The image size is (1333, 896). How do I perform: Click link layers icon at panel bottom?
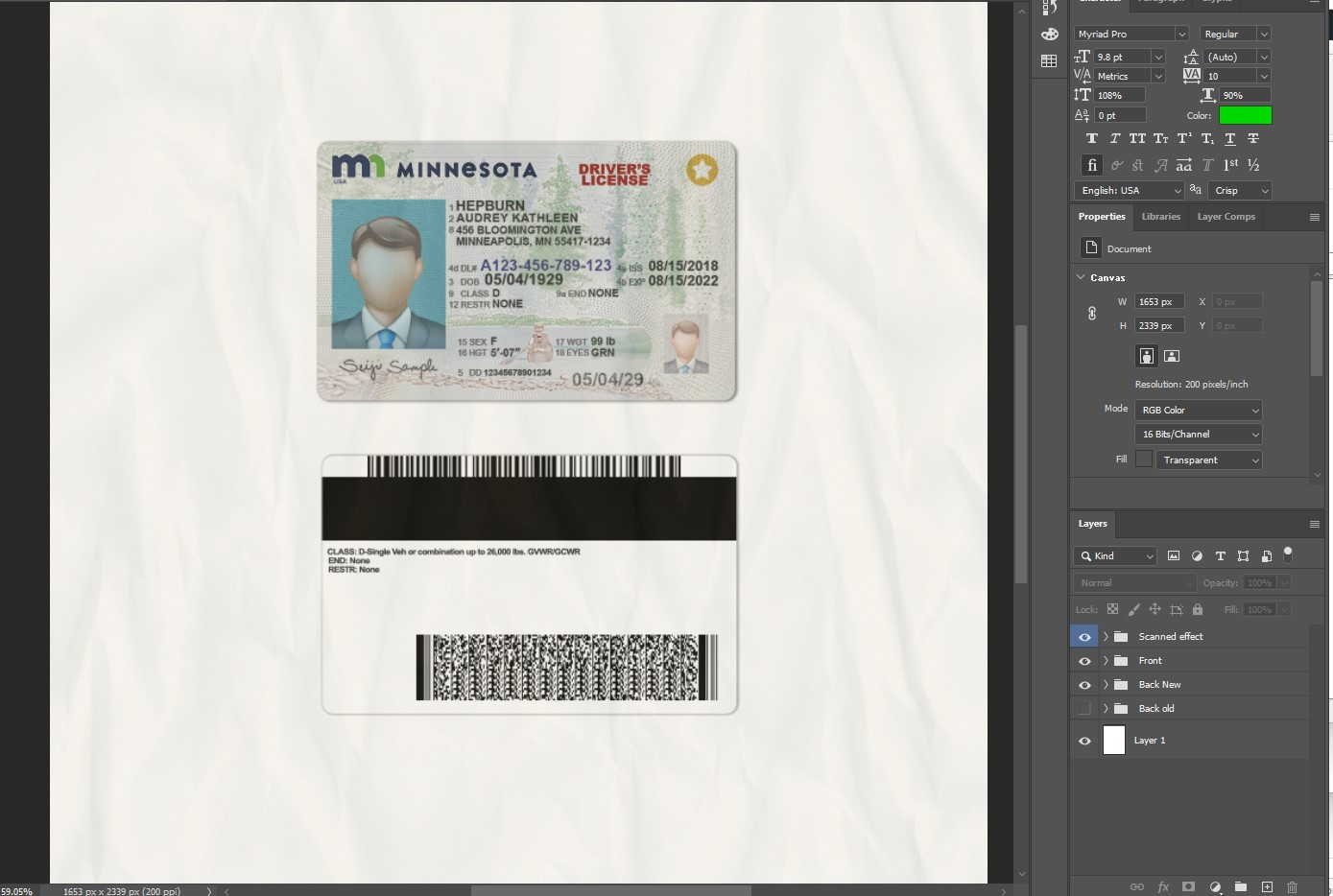(x=1137, y=886)
